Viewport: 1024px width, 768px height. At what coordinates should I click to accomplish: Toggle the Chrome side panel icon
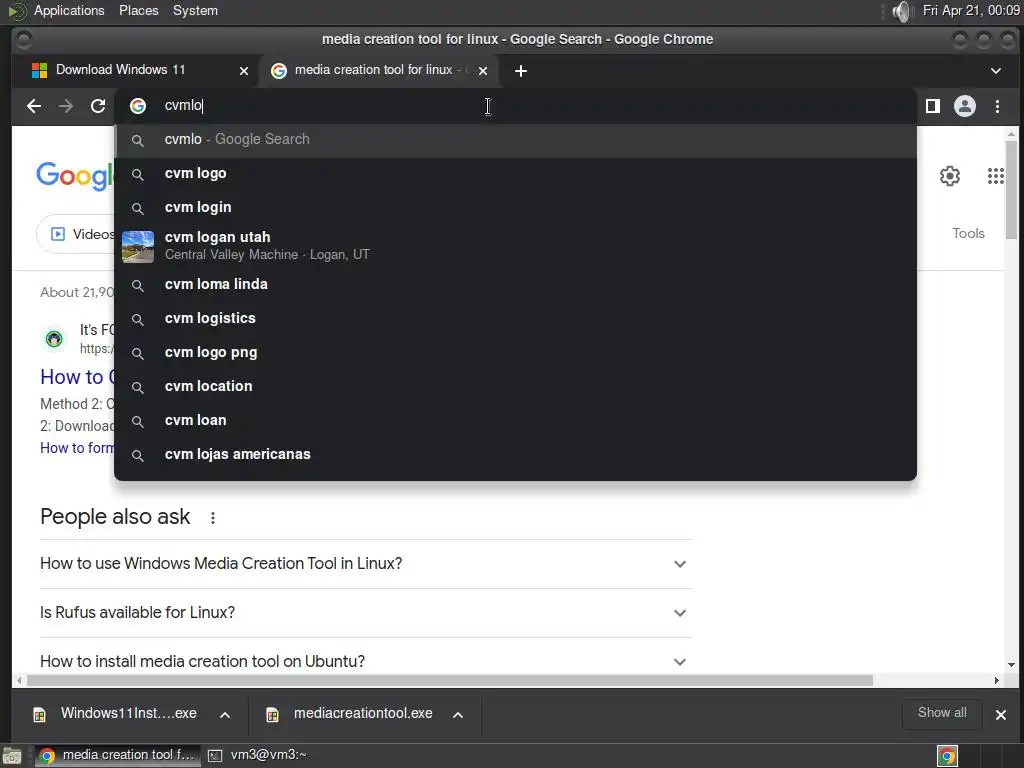click(x=933, y=106)
